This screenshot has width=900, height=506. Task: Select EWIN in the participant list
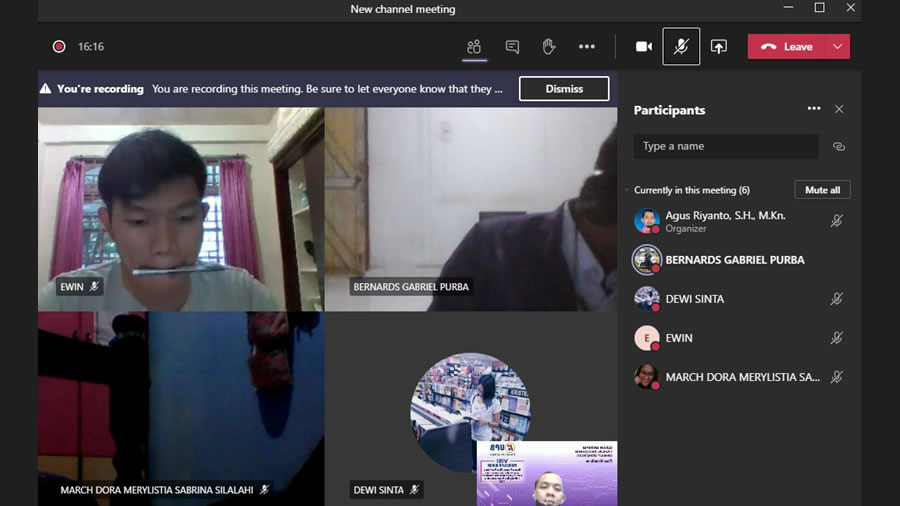(679, 338)
